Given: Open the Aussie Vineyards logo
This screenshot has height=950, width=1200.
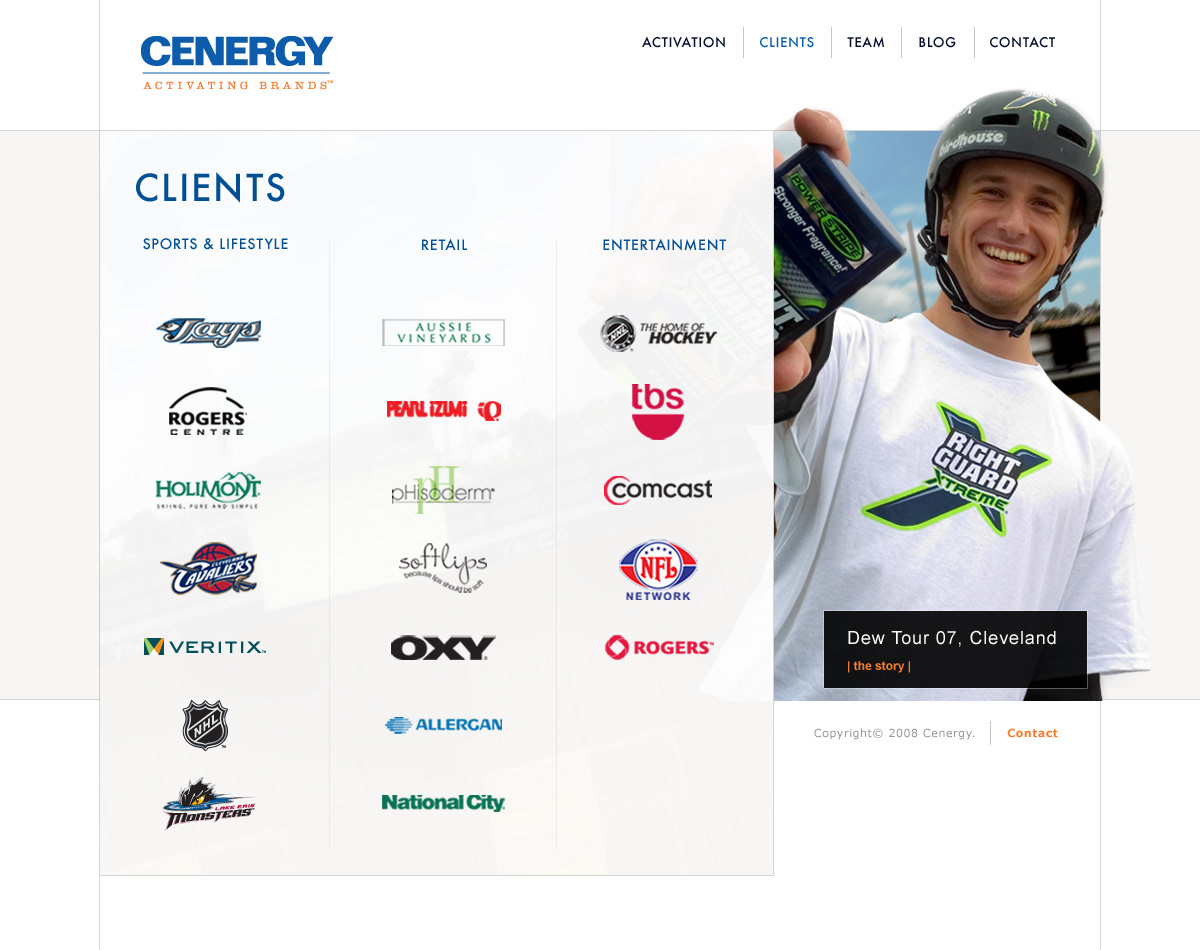Looking at the screenshot, I should click(443, 332).
